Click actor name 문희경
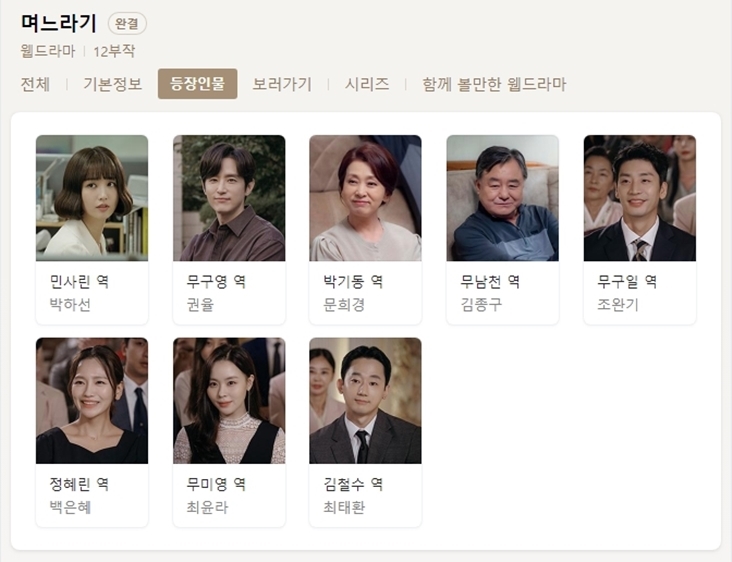The width and height of the screenshot is (732, 562). coord(344,304)
